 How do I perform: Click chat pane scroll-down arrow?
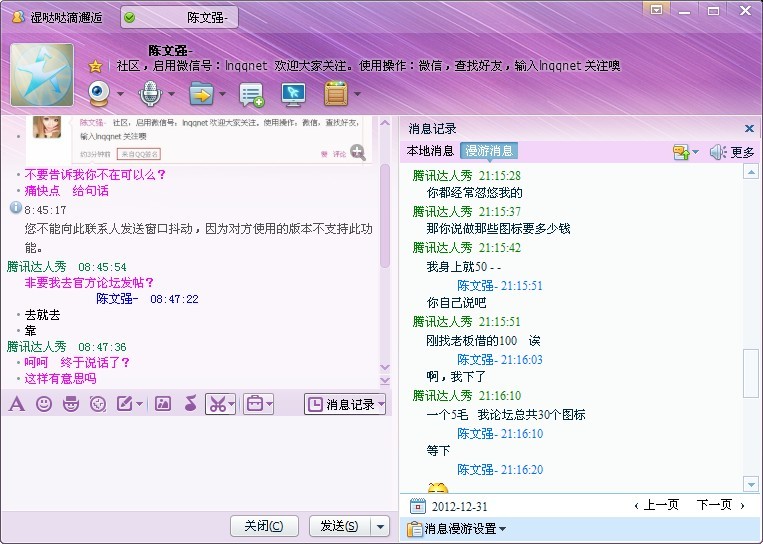point(385,367)
